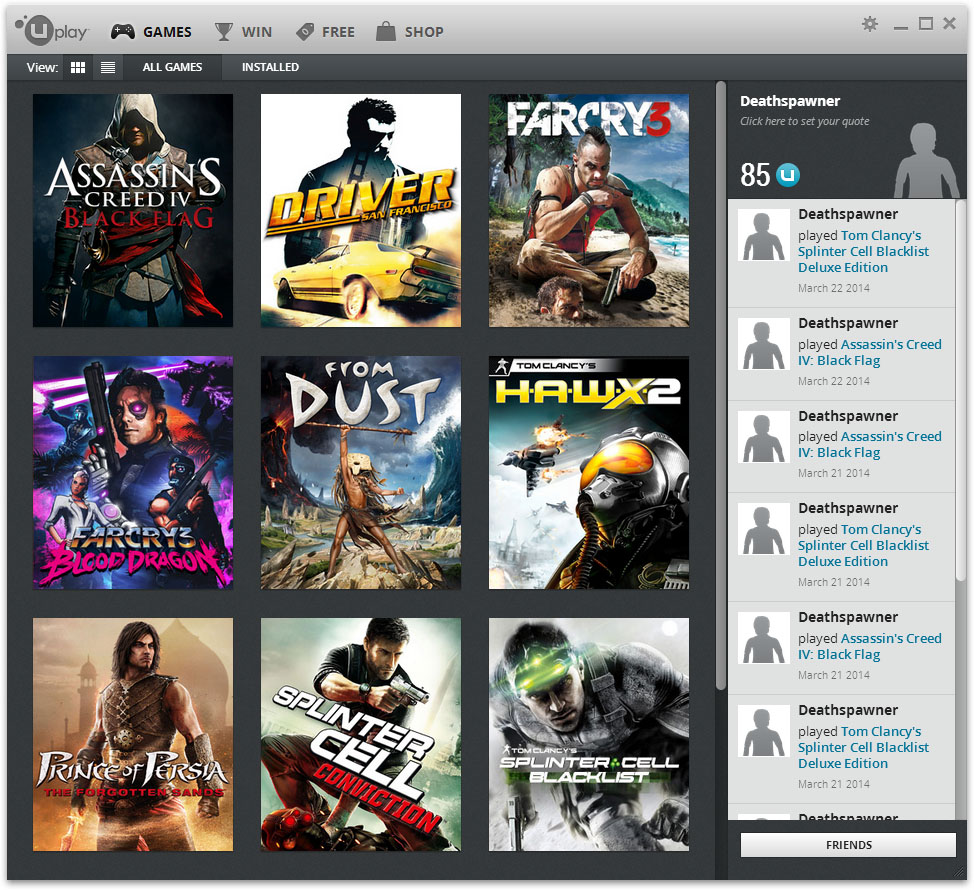Image resolution: width=974 pixels, height=890 pixels.
Task: Open Far Cry 3 game cover
Action: coord(589,211)
